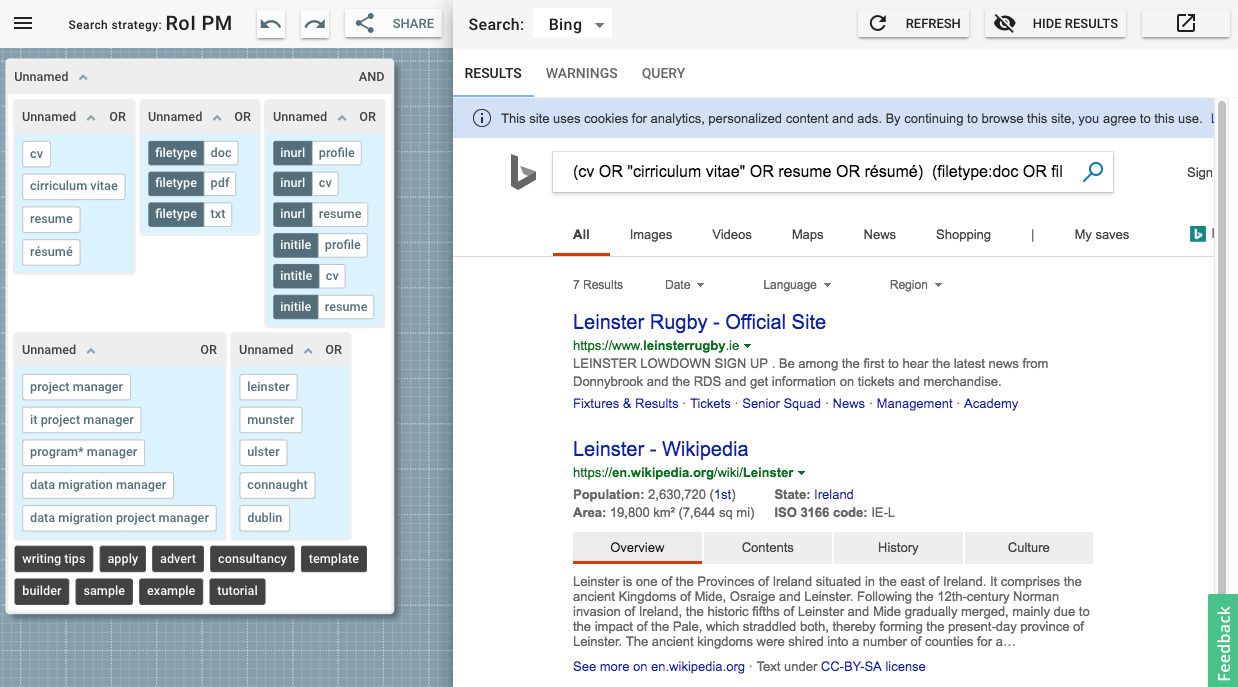Select the intitle resume chip
This screenshot has height=687, width=1238.
[x=323, y=307]
